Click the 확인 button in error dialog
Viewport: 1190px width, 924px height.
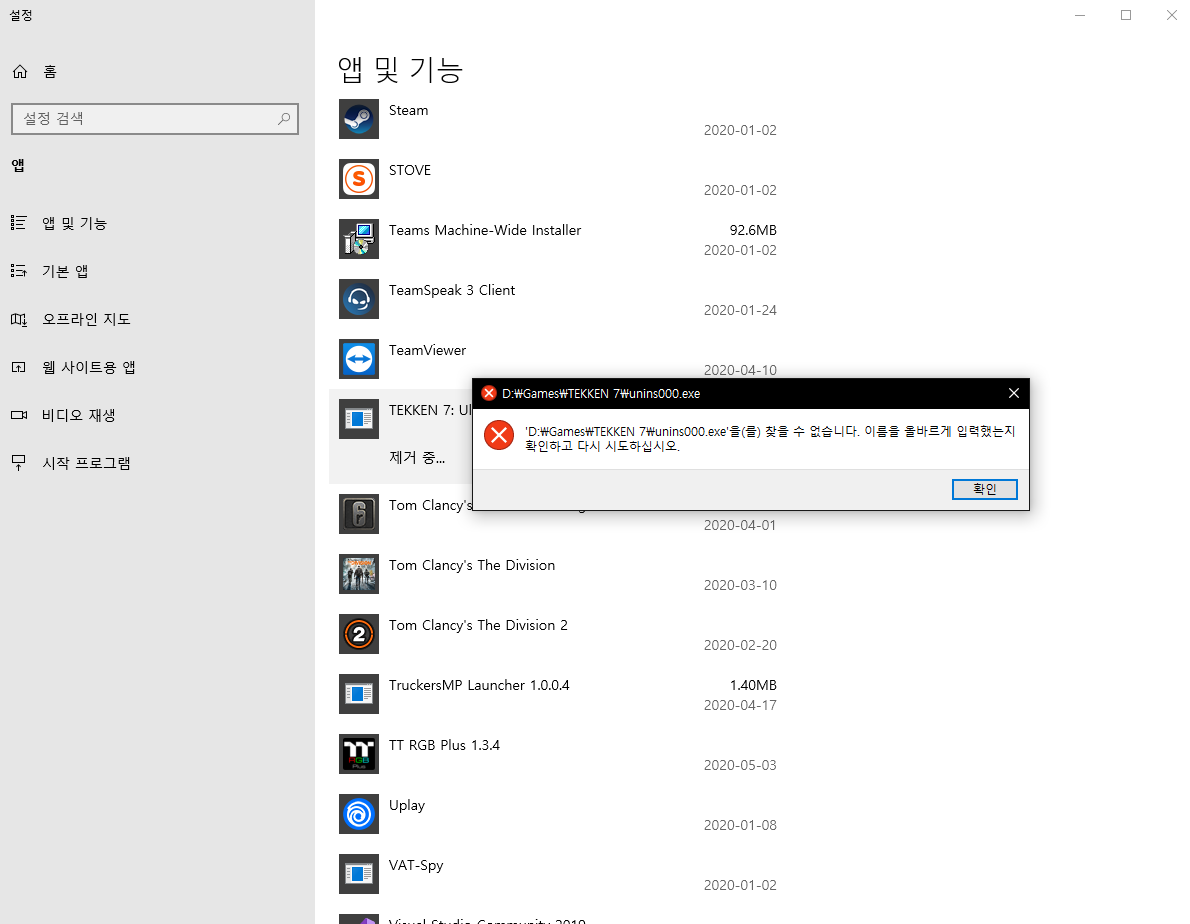984,489
